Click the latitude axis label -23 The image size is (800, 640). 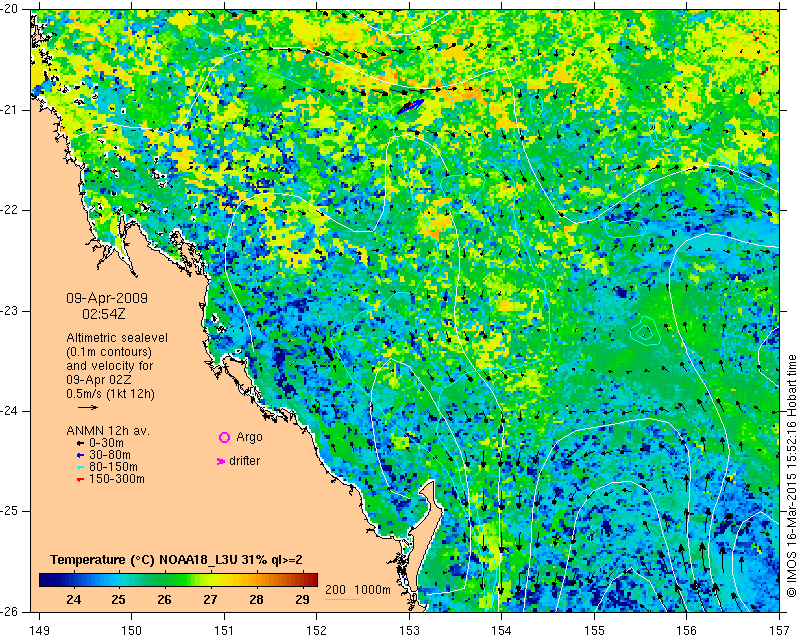[x=9, y=311]
